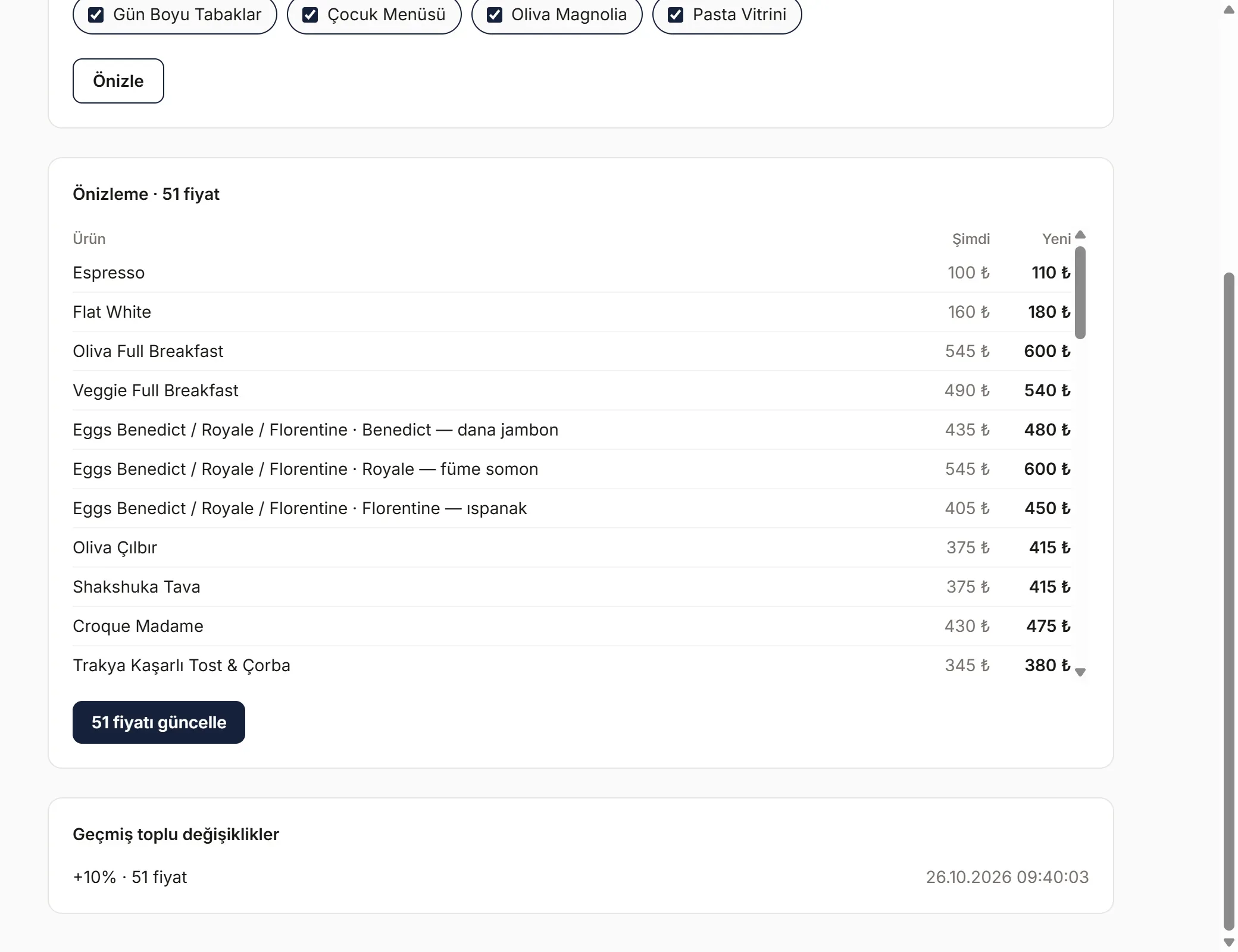Click the Önizle button
1238x952 pixels.
pyautogui.click(x=118, y=81)
